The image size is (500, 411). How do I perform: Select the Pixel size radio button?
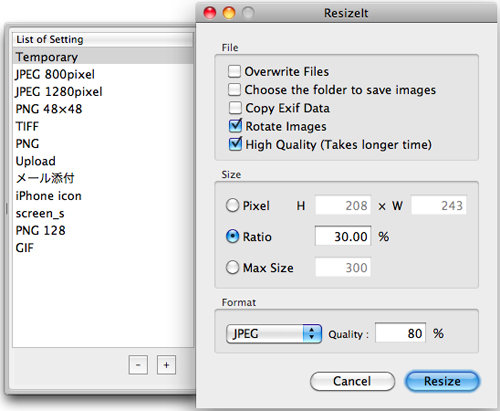pos(232,205)
